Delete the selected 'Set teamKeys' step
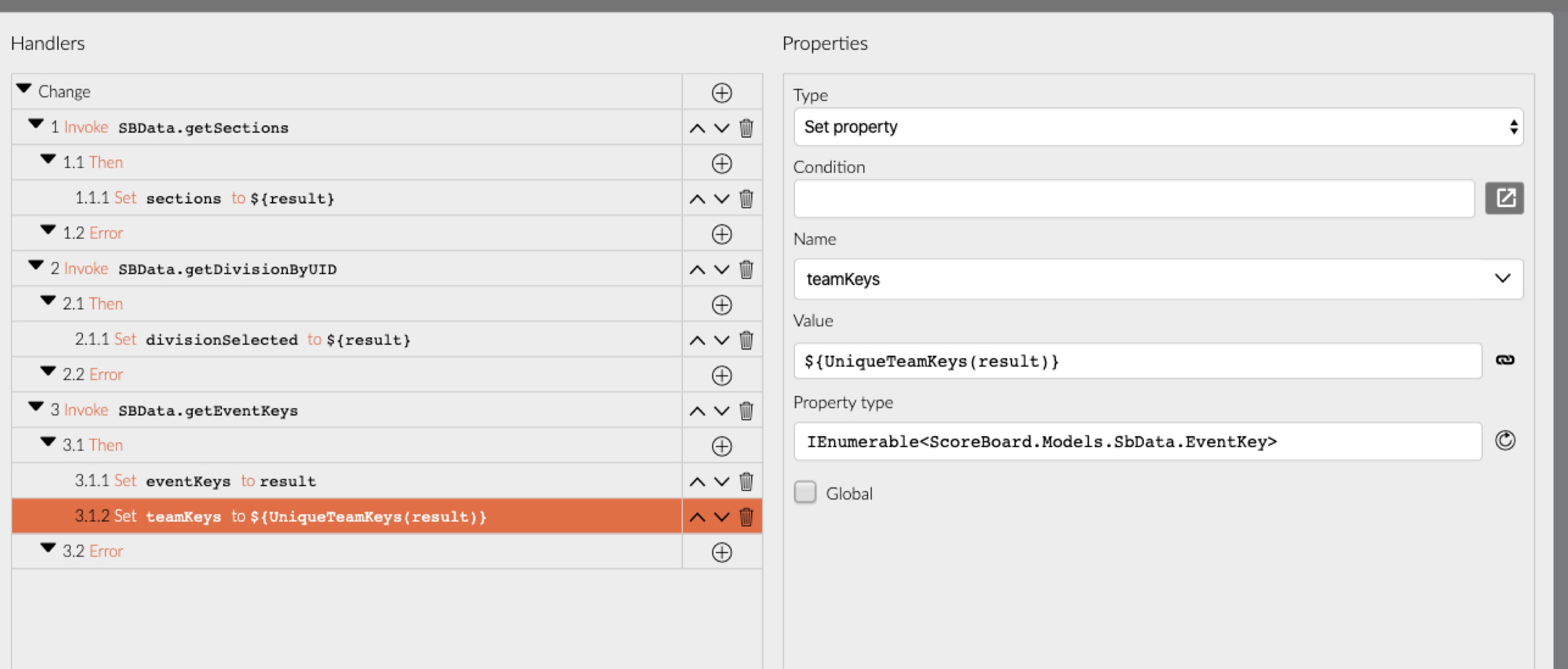 point(746,516)
